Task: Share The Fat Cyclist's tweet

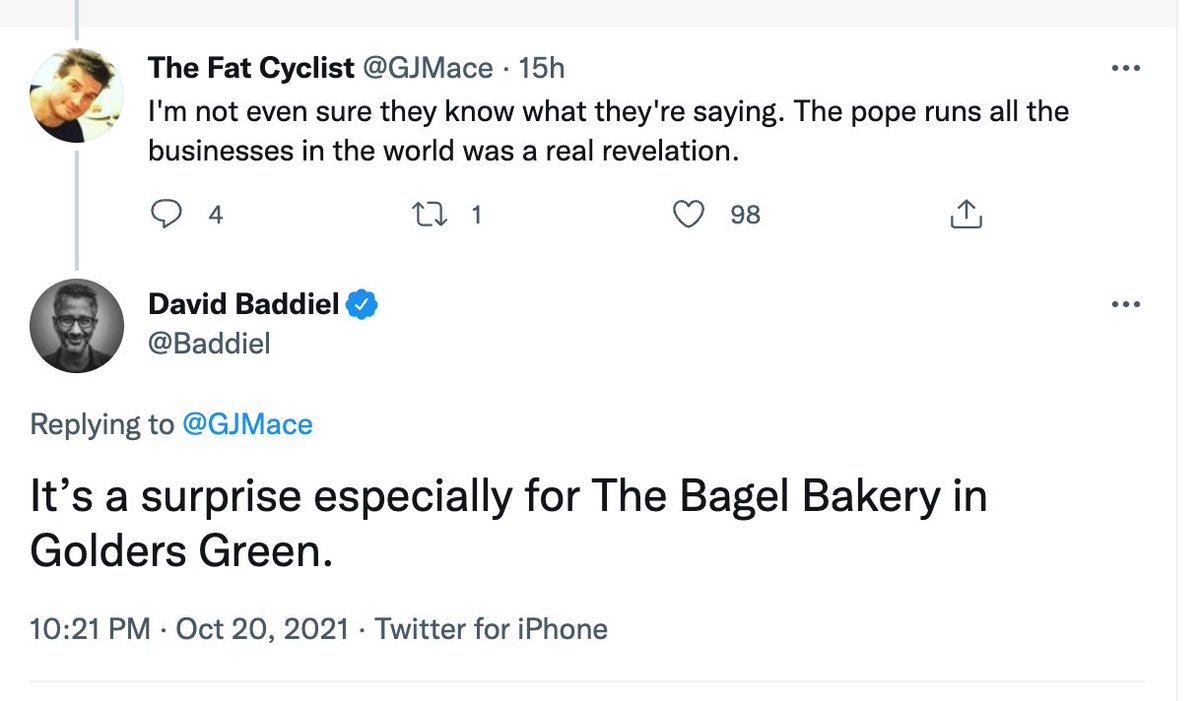Action: 965,214
